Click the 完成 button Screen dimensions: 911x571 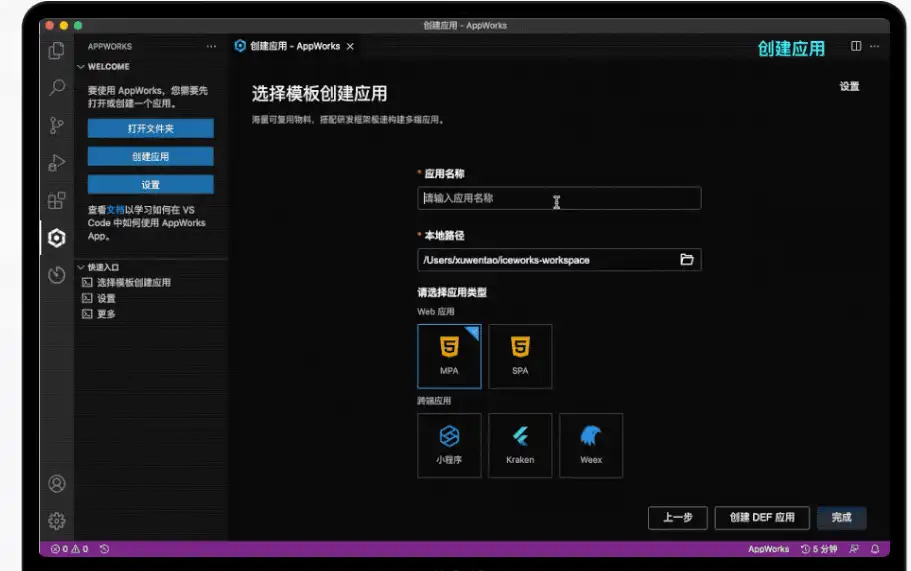pyautogui.click(x=841, y=518)
